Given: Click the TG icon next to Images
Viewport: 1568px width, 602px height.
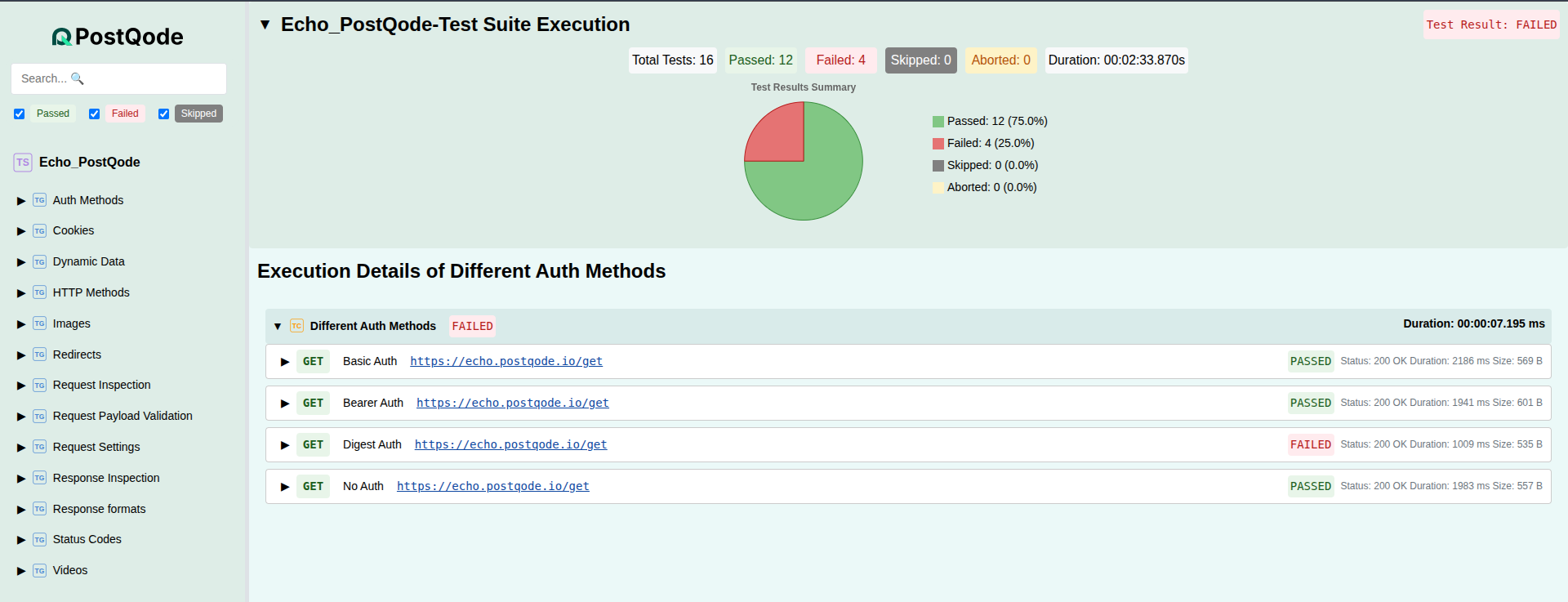Looking at the screenshot, I should [39, 323].
